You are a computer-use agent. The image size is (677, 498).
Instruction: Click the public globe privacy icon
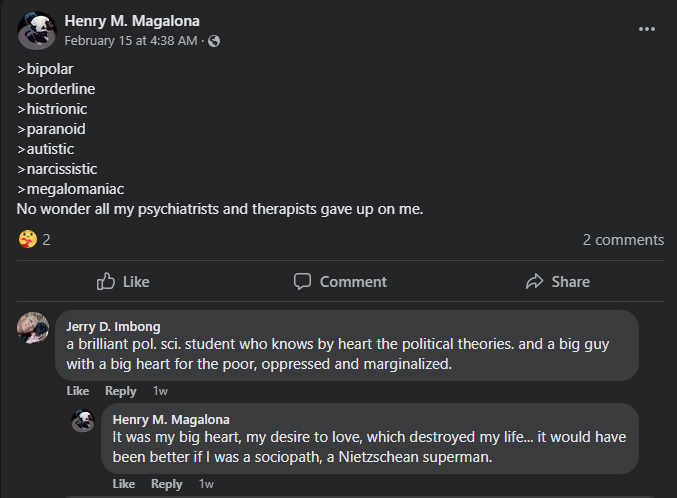click(x=214, y=42)
